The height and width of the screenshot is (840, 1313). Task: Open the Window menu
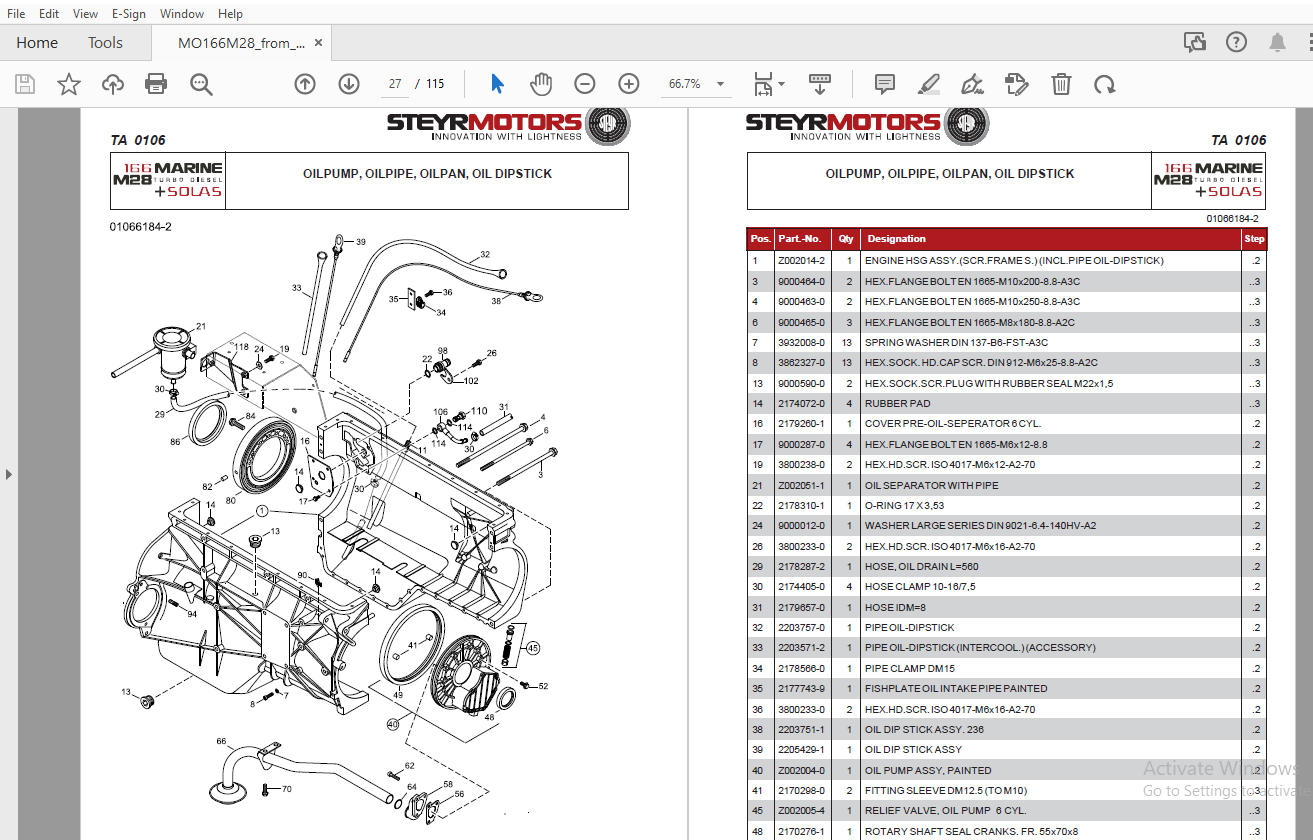182,13
